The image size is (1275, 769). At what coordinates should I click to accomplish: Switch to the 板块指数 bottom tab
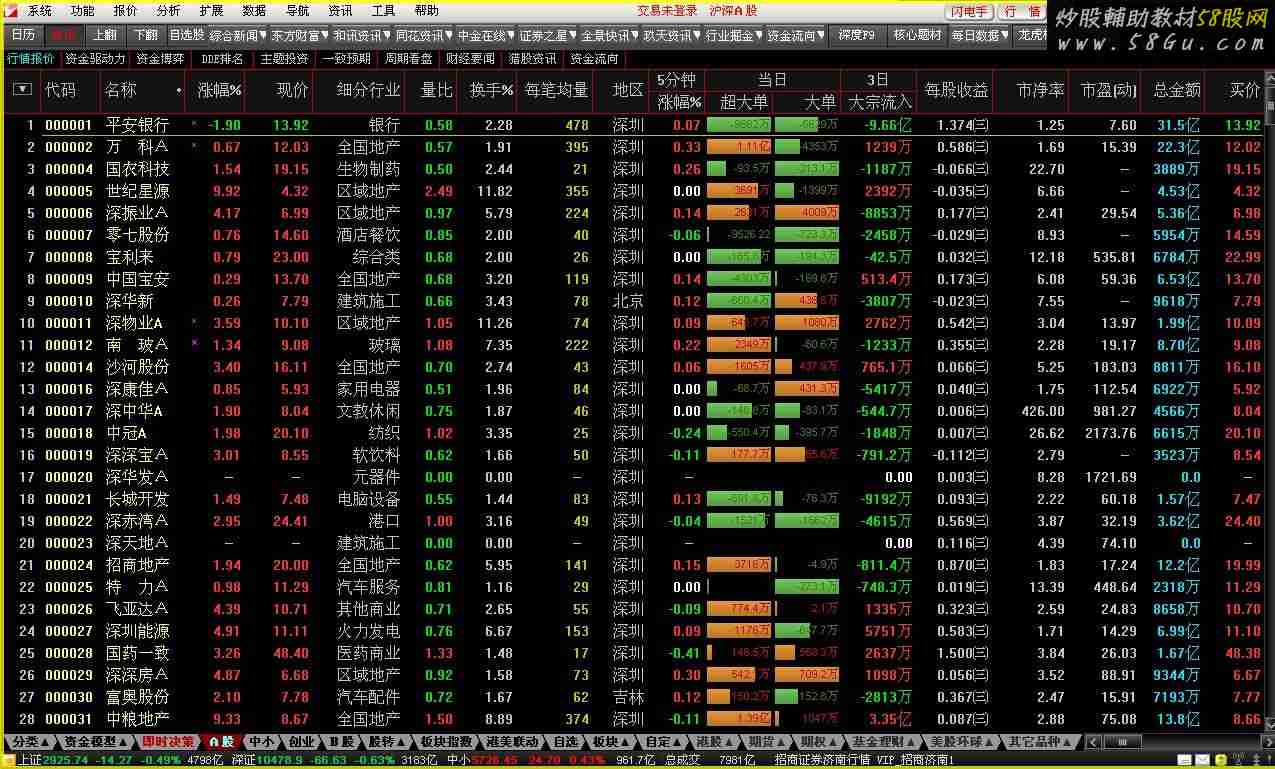(x=446, y=742)
